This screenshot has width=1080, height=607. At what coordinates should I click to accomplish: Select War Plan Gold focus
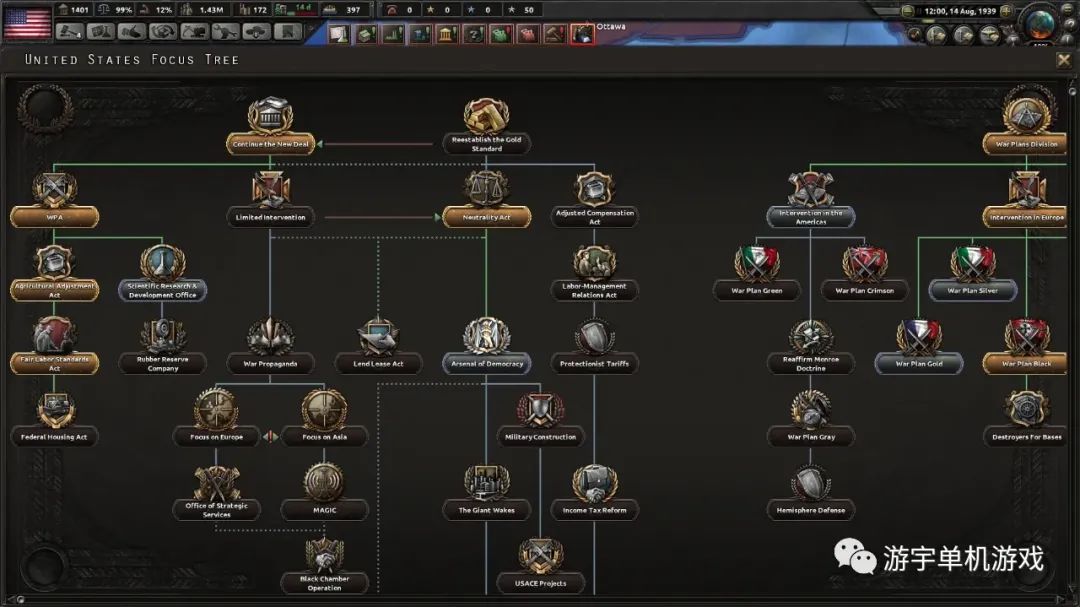click(919, 346)
